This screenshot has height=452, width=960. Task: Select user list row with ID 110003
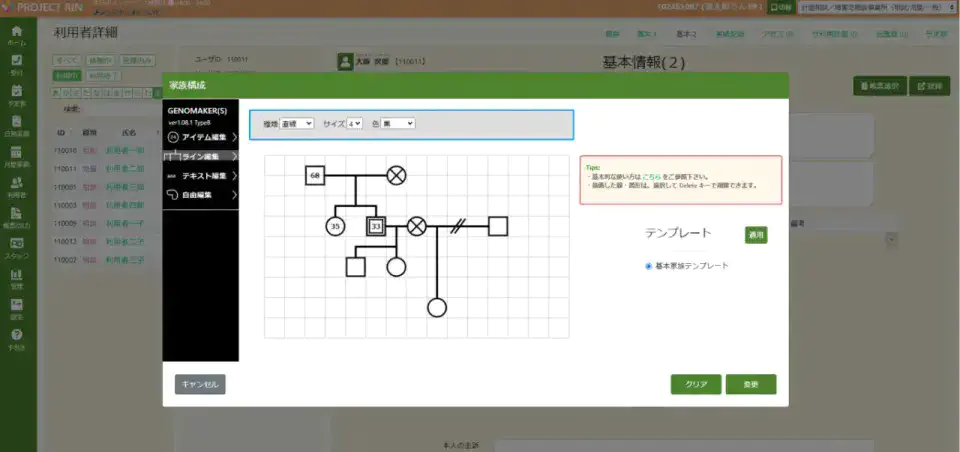click(x=108, y=205)
